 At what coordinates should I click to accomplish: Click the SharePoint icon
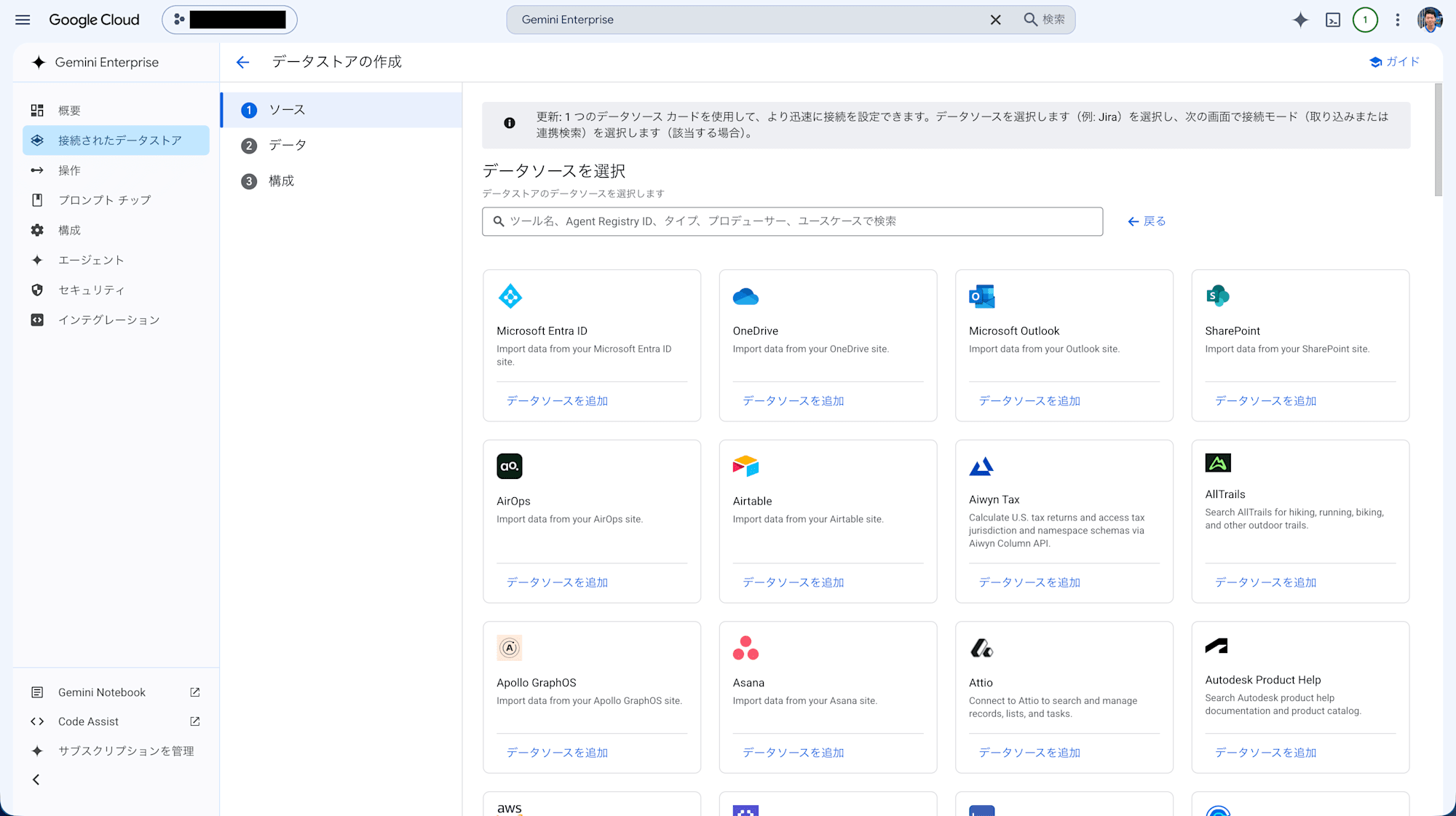[1217, 296]
